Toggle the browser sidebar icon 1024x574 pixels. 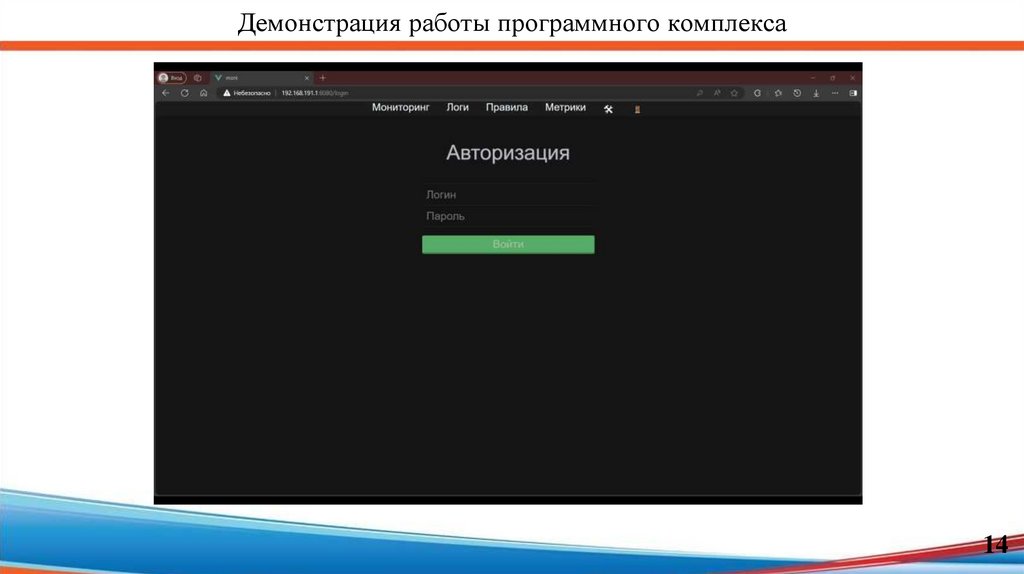(853, 93)
